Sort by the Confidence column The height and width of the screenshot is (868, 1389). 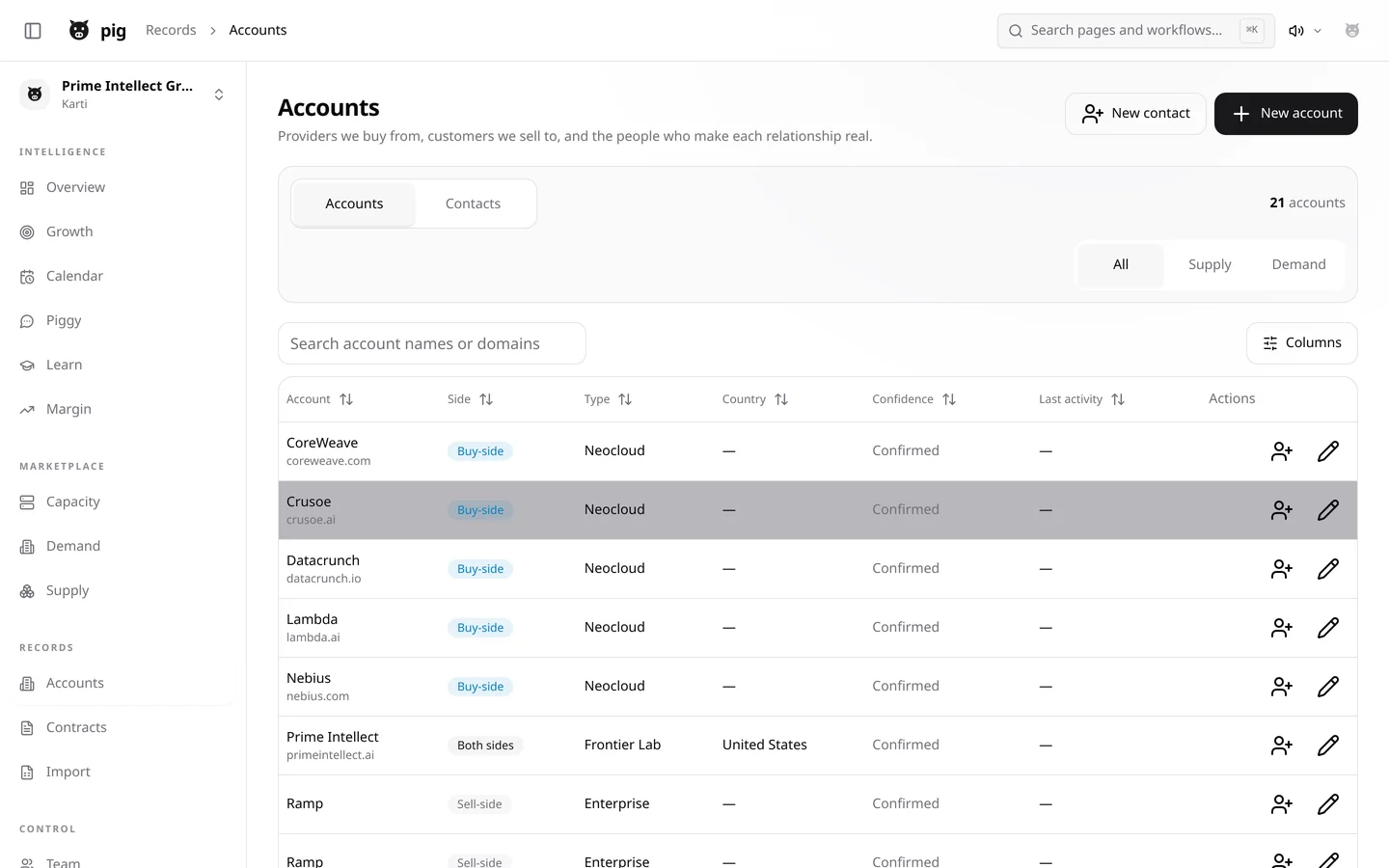coord(913,399)
